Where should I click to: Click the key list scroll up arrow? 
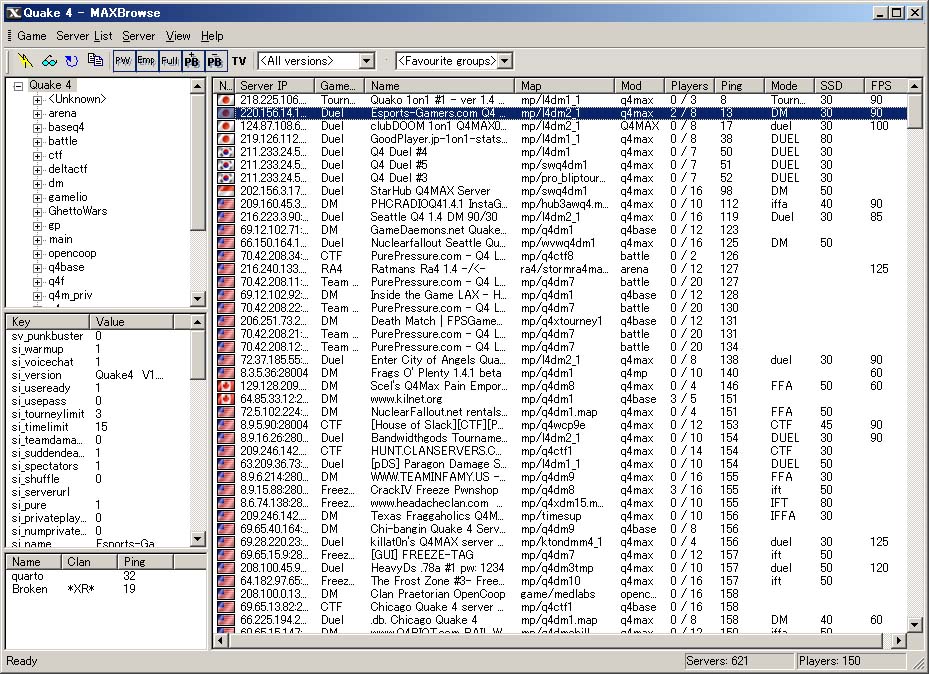pos(198,322)
